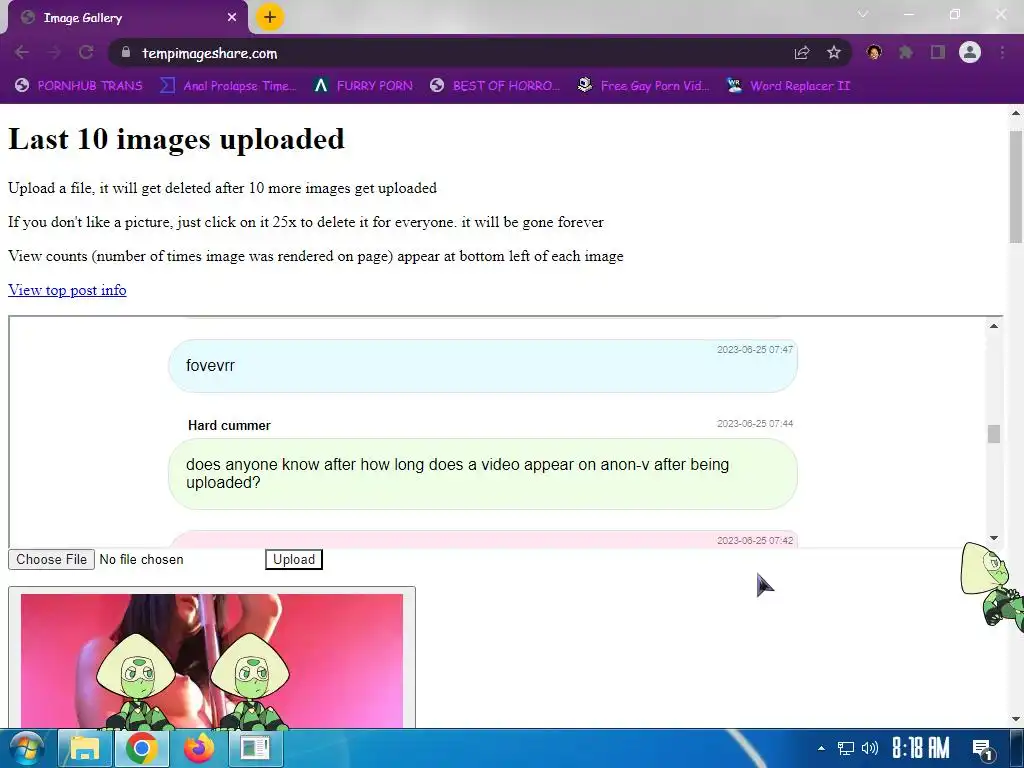The width and height of the screenshot is (1024, 768).
Task: Open a new tab with plus button
Action: click(x=270, y=17)
